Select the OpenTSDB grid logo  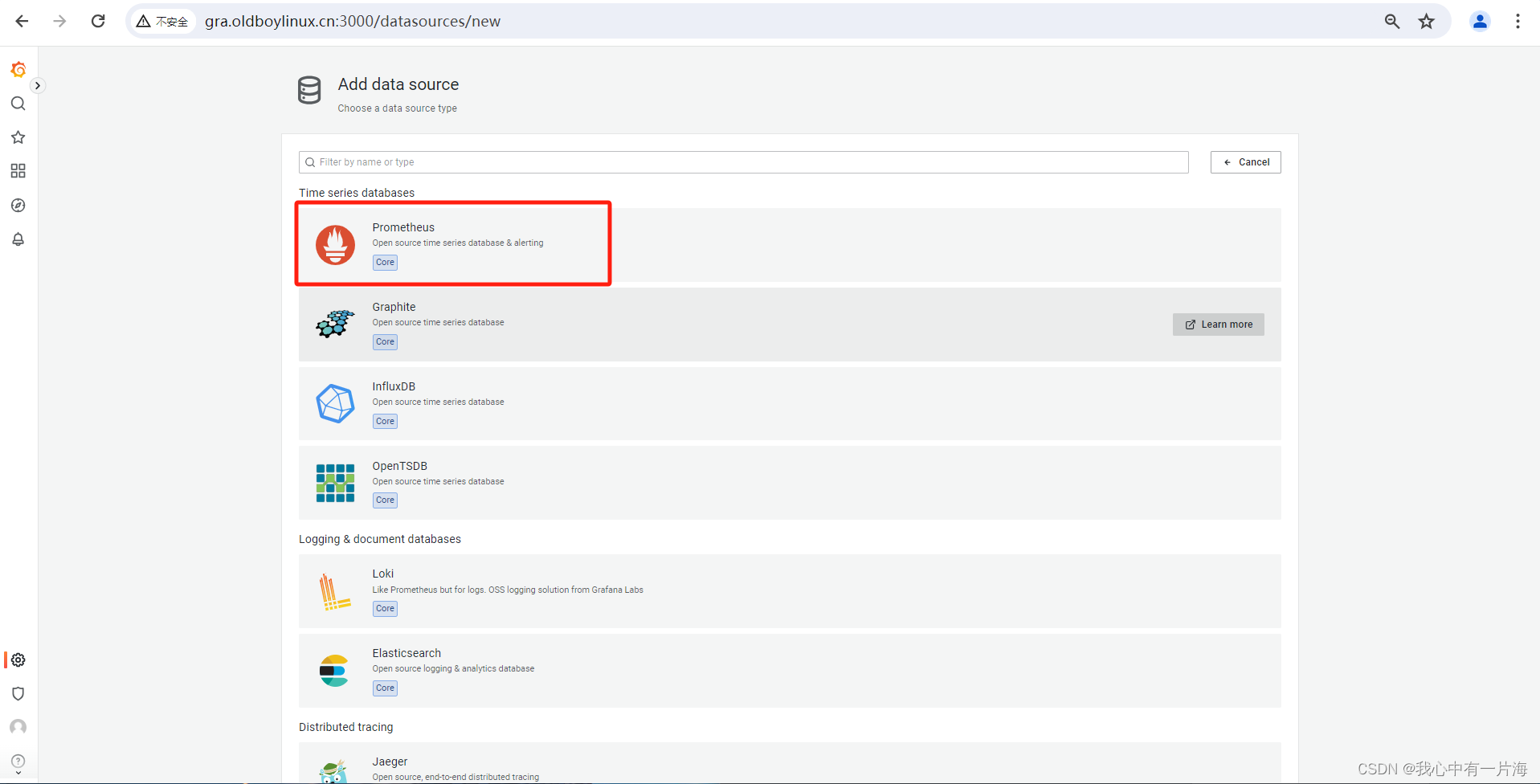335,483
